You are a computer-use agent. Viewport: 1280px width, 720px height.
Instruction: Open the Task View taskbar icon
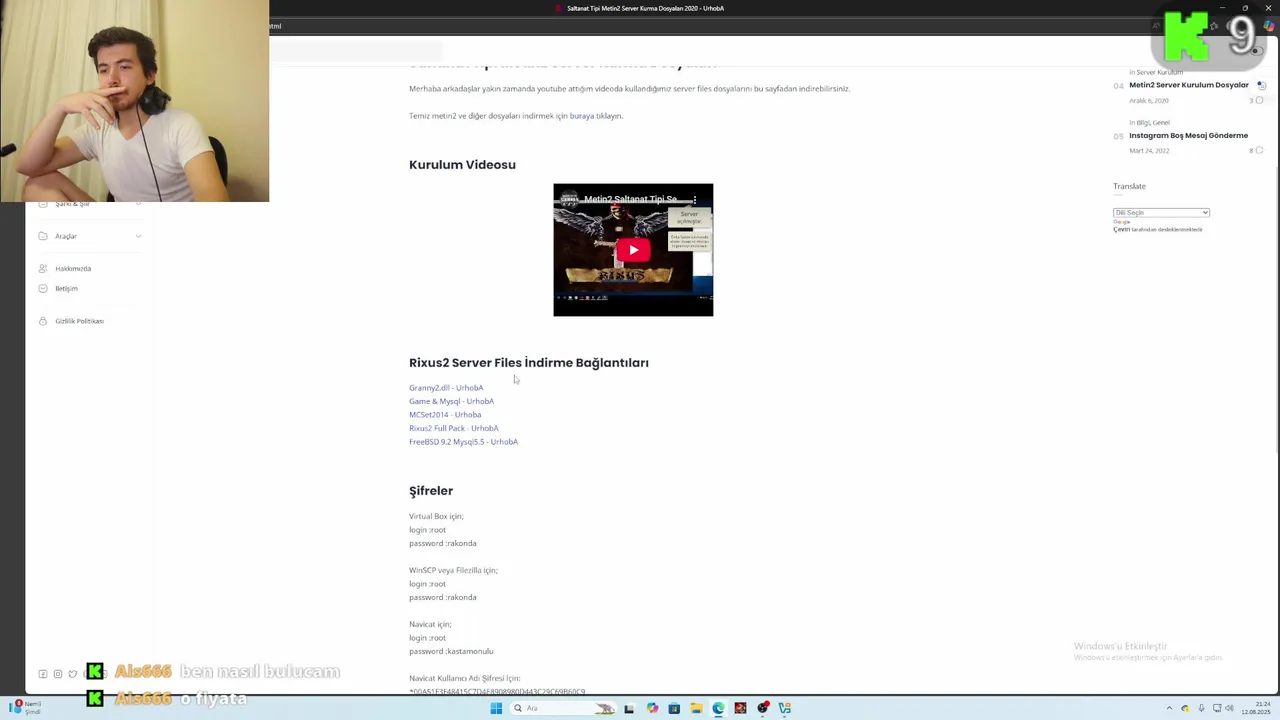629,708
